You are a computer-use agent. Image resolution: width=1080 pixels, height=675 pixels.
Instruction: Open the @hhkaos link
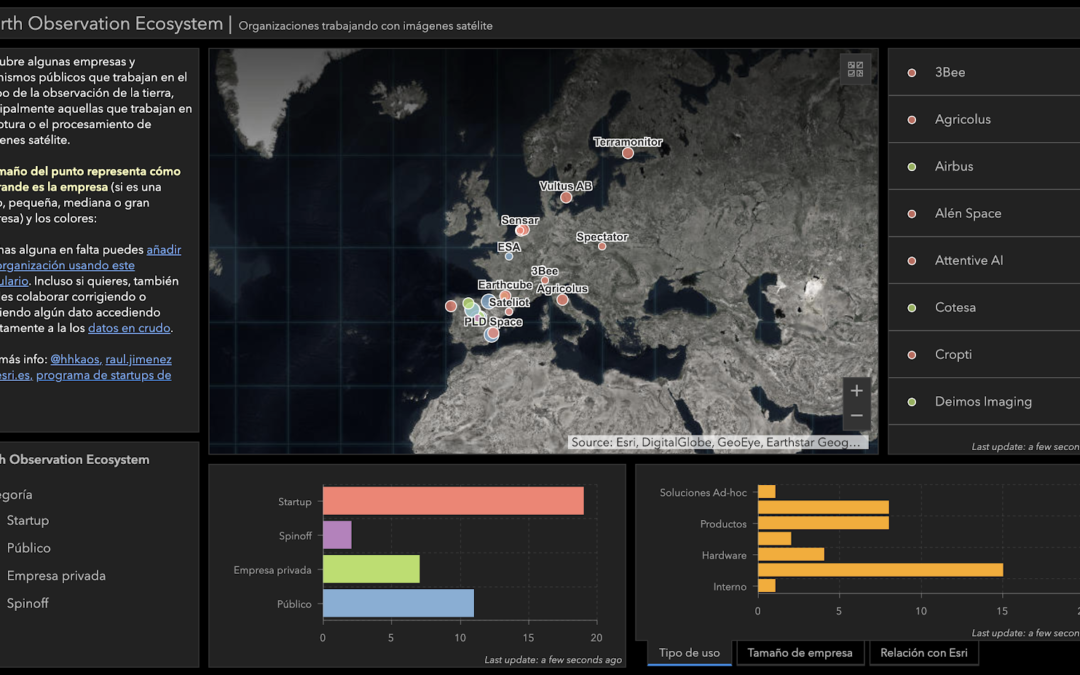pyautogui.click(x=74, y=360)
